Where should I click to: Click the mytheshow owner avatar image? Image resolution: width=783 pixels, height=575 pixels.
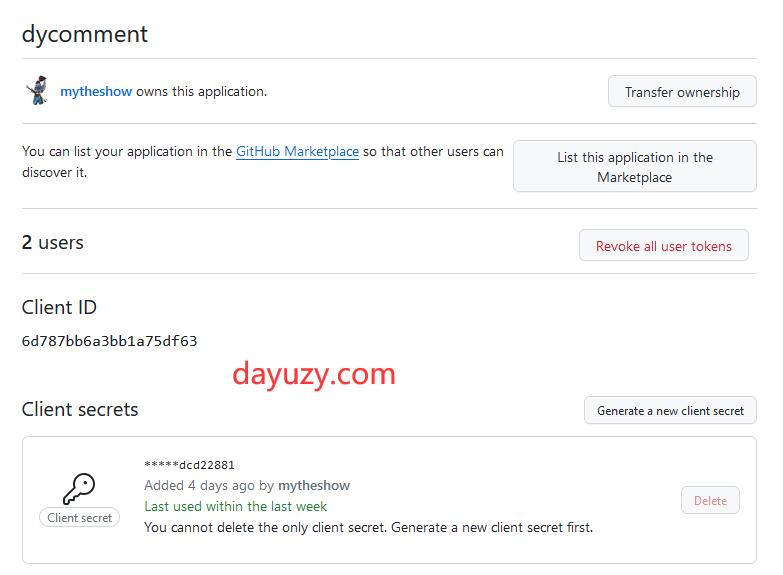(37, 91)
